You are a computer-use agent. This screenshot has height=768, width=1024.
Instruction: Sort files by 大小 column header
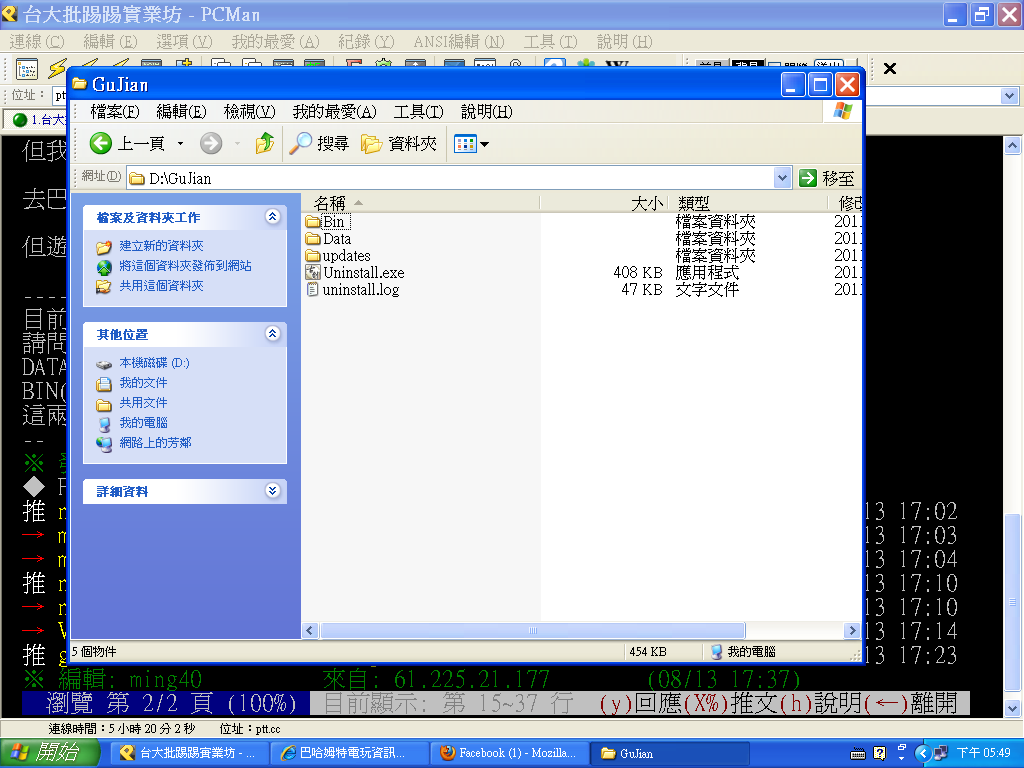point(603,203)
